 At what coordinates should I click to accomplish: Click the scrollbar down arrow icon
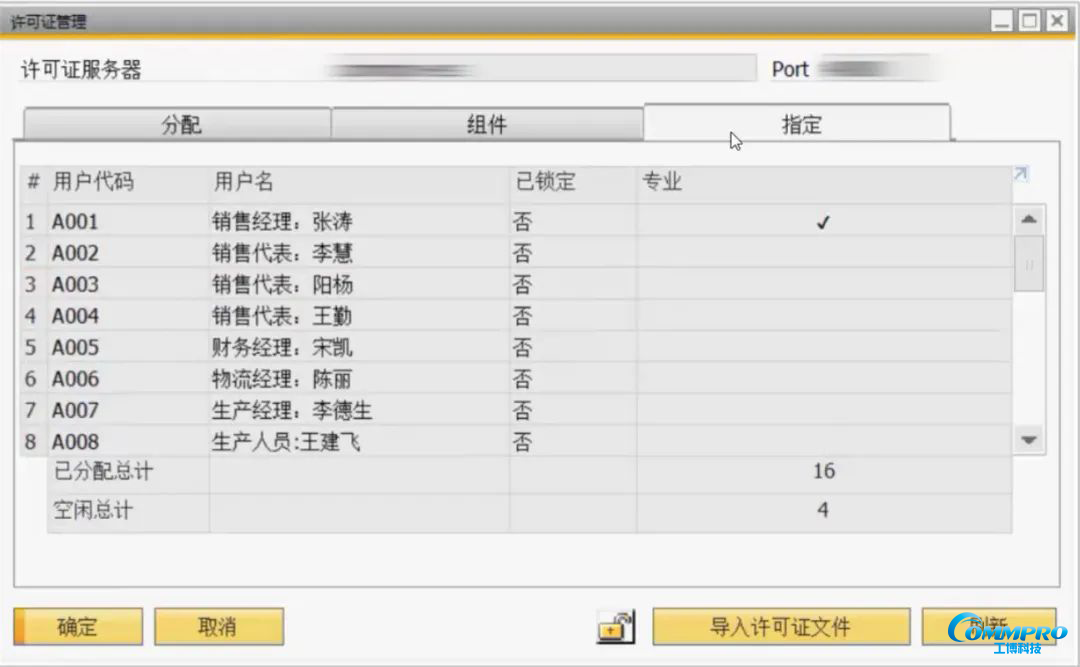pyautogui.click(x=1030, y=439)
